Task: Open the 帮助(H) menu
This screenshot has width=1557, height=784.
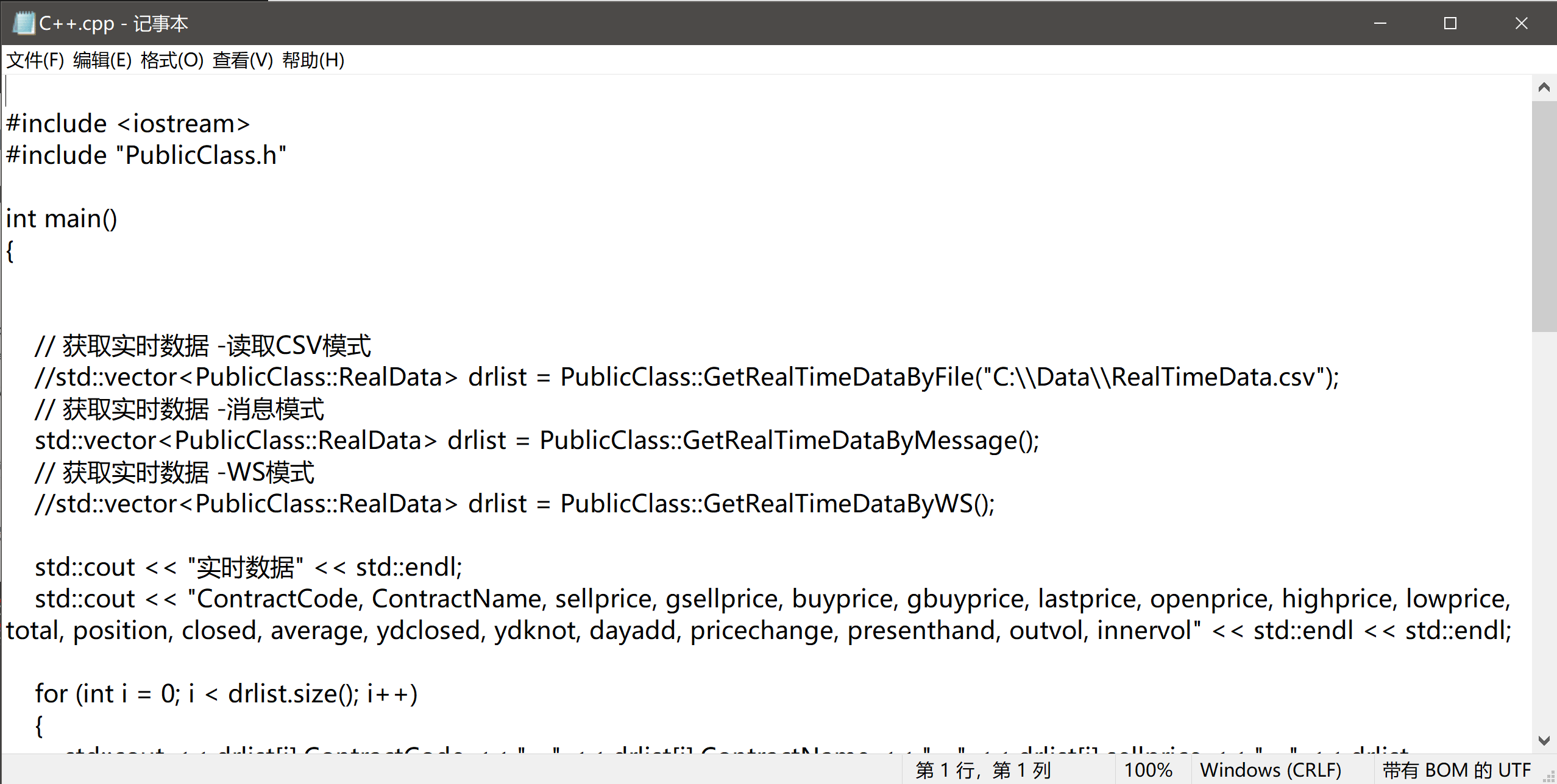Action: tap(313, 60)
